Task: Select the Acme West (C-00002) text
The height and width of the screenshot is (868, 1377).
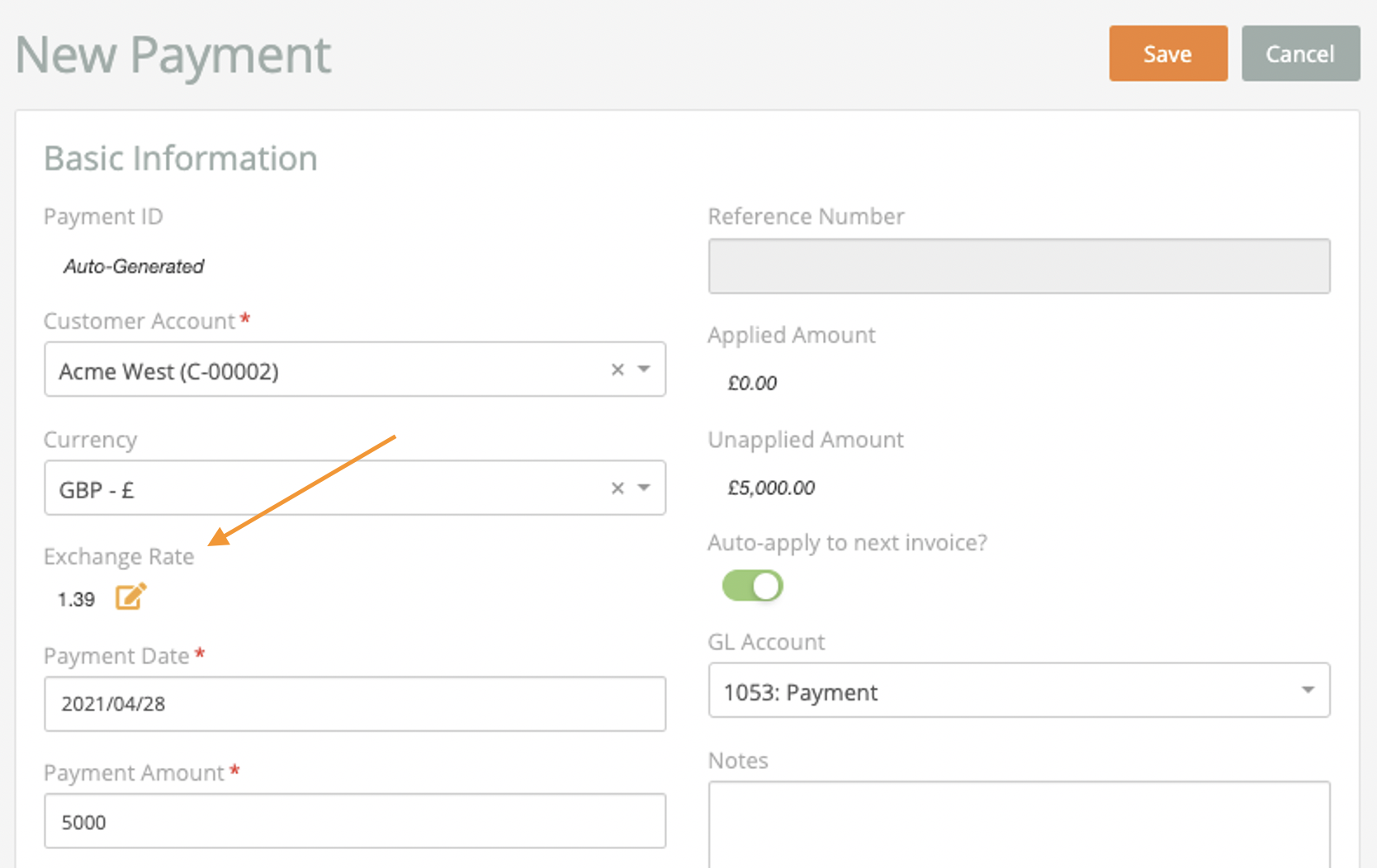Action: point(168,371)
